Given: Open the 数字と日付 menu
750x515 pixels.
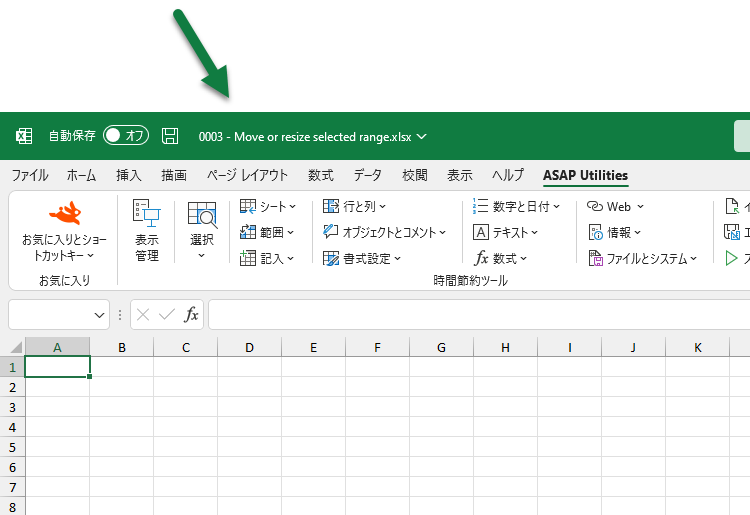Looking at the screenshot, I should click(x=516, y=207).
